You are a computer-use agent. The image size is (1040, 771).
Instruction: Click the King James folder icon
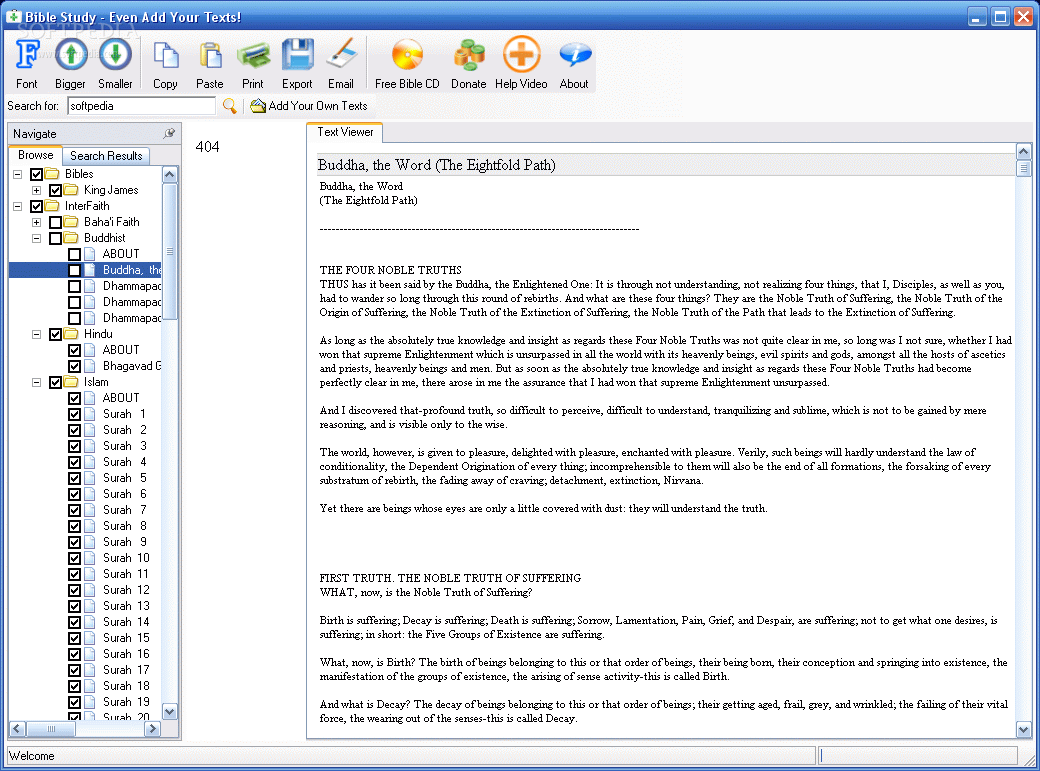pyautogui.click(x=70, y=190)
